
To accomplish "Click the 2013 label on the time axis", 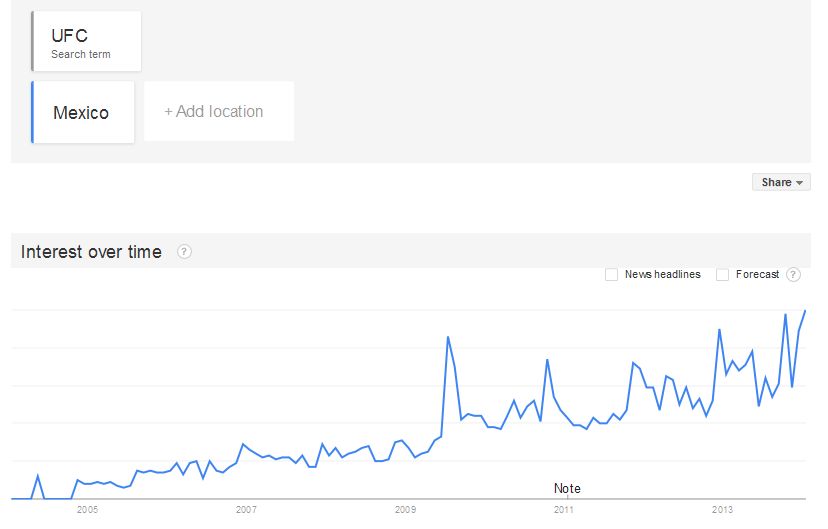I will coord(722,510).
